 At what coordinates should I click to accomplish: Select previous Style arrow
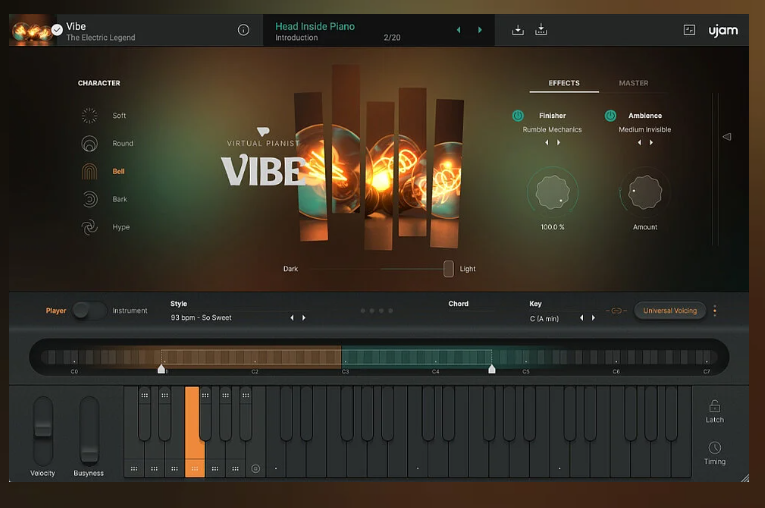[292, 318]
